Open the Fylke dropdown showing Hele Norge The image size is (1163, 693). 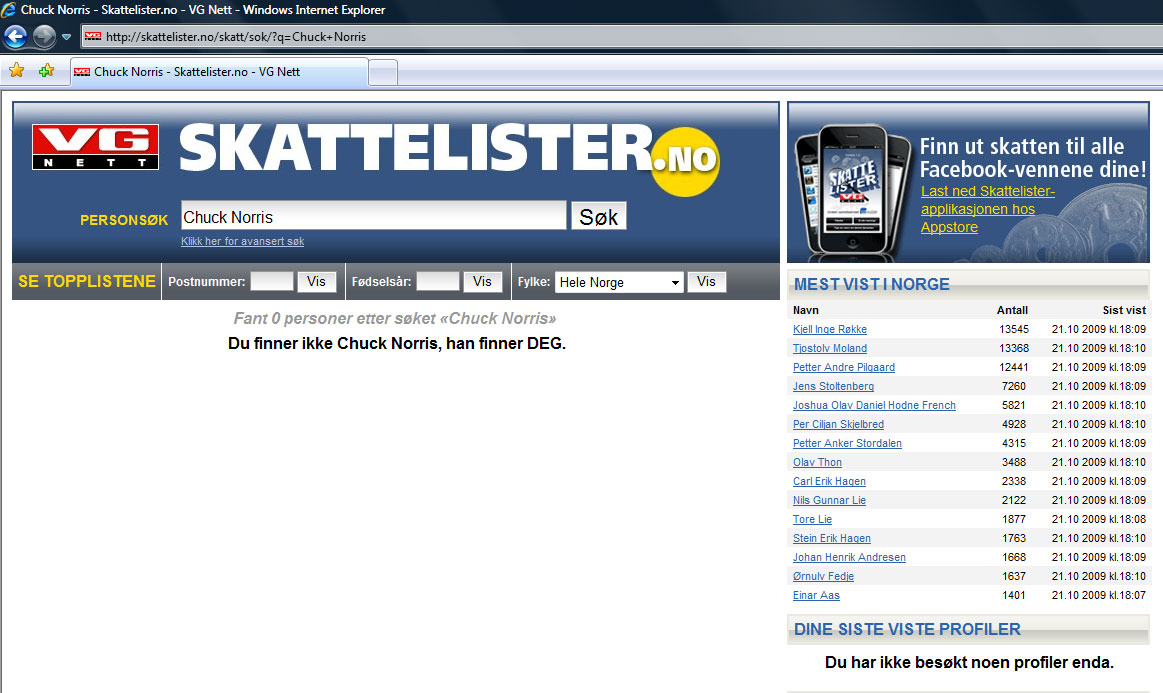[x=618, y=281]
